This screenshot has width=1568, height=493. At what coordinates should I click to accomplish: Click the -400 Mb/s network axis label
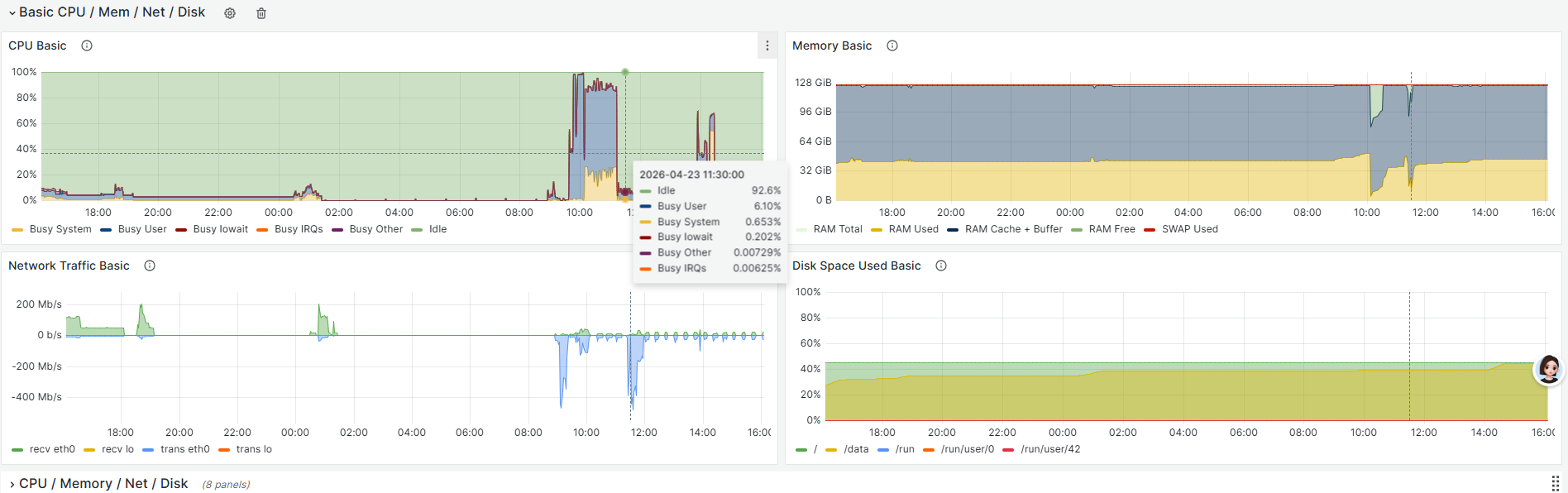pyautogui.click(x=36, y=397)
